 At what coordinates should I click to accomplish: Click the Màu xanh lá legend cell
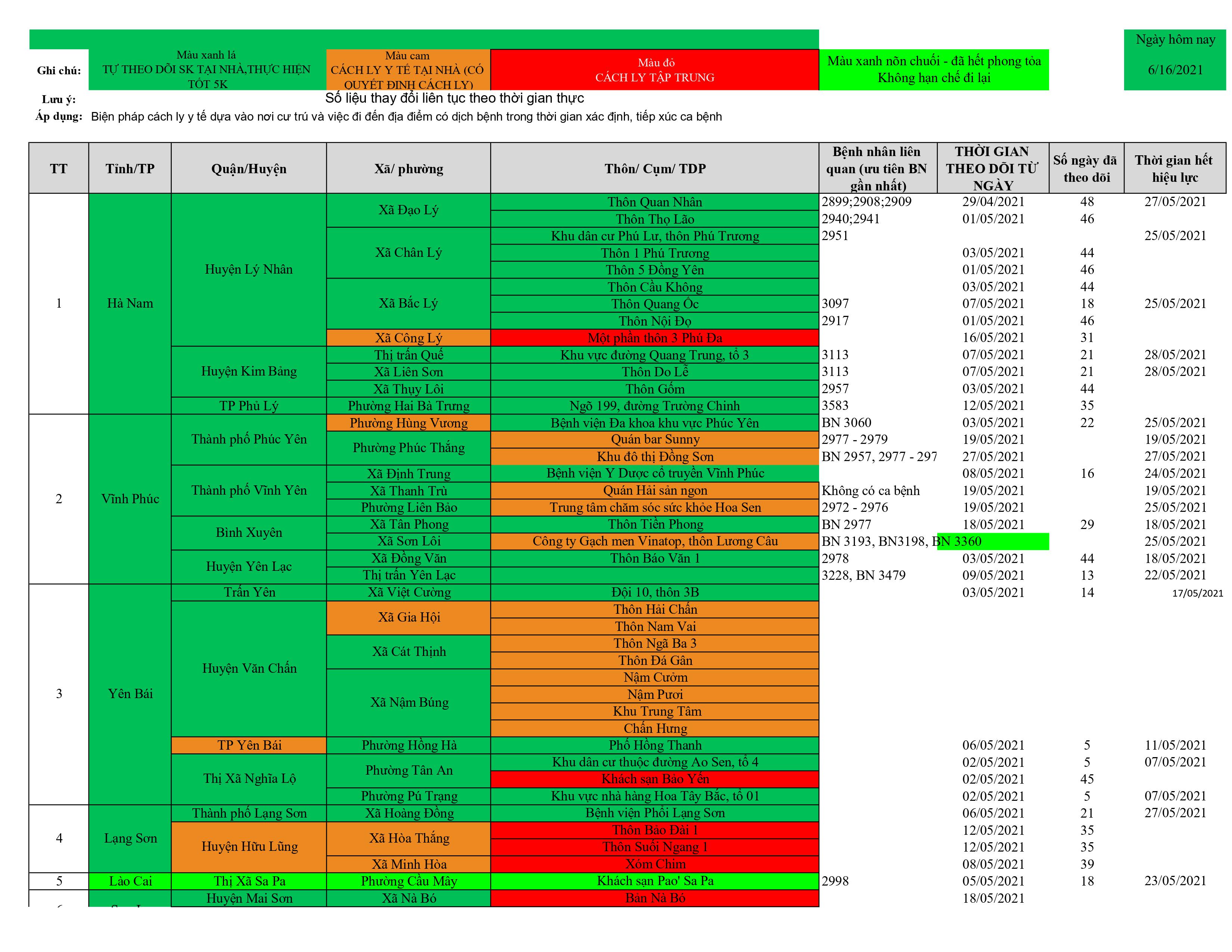click(x=207, y=70)
